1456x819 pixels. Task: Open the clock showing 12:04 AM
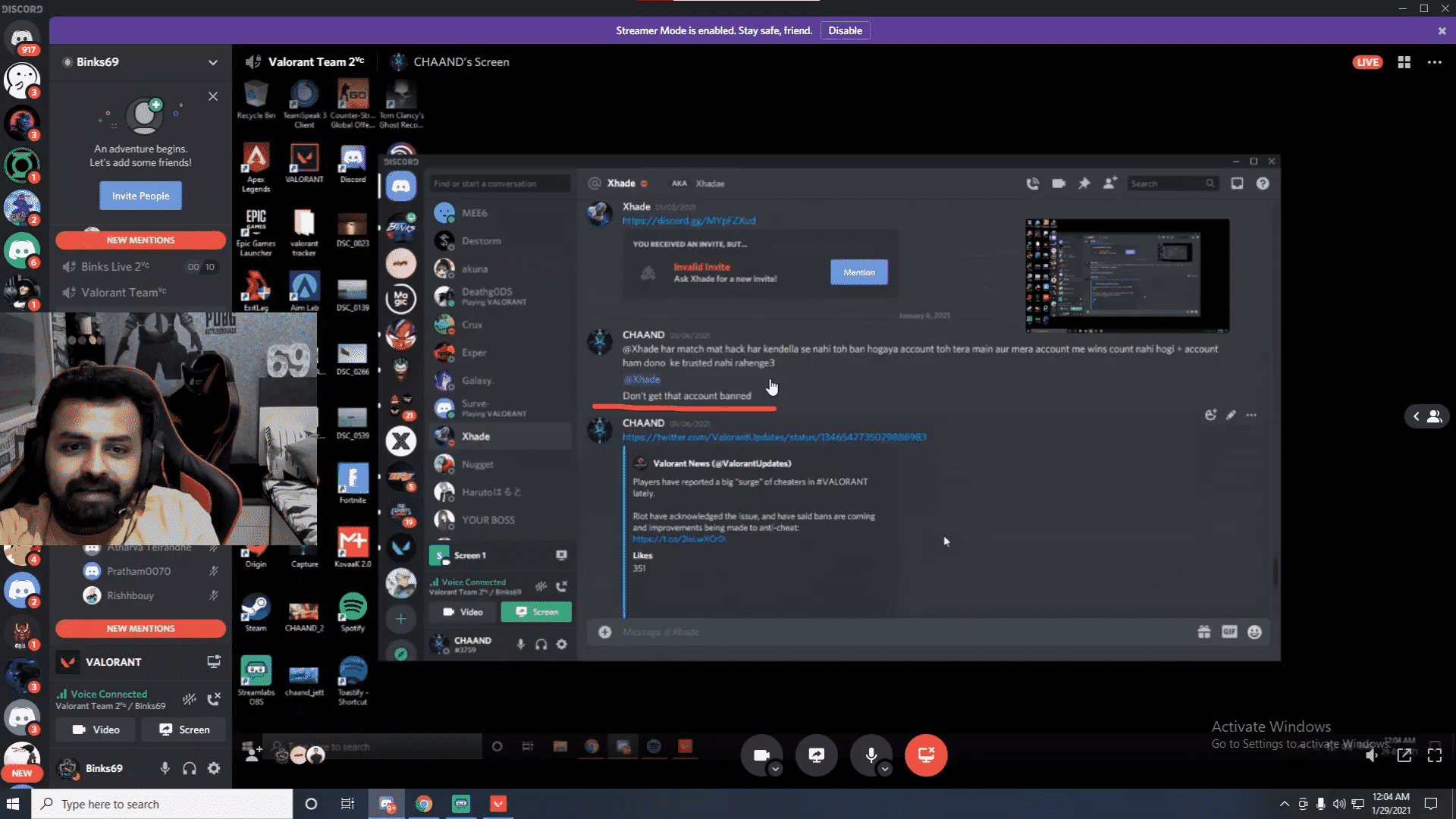coord(1391,804)
